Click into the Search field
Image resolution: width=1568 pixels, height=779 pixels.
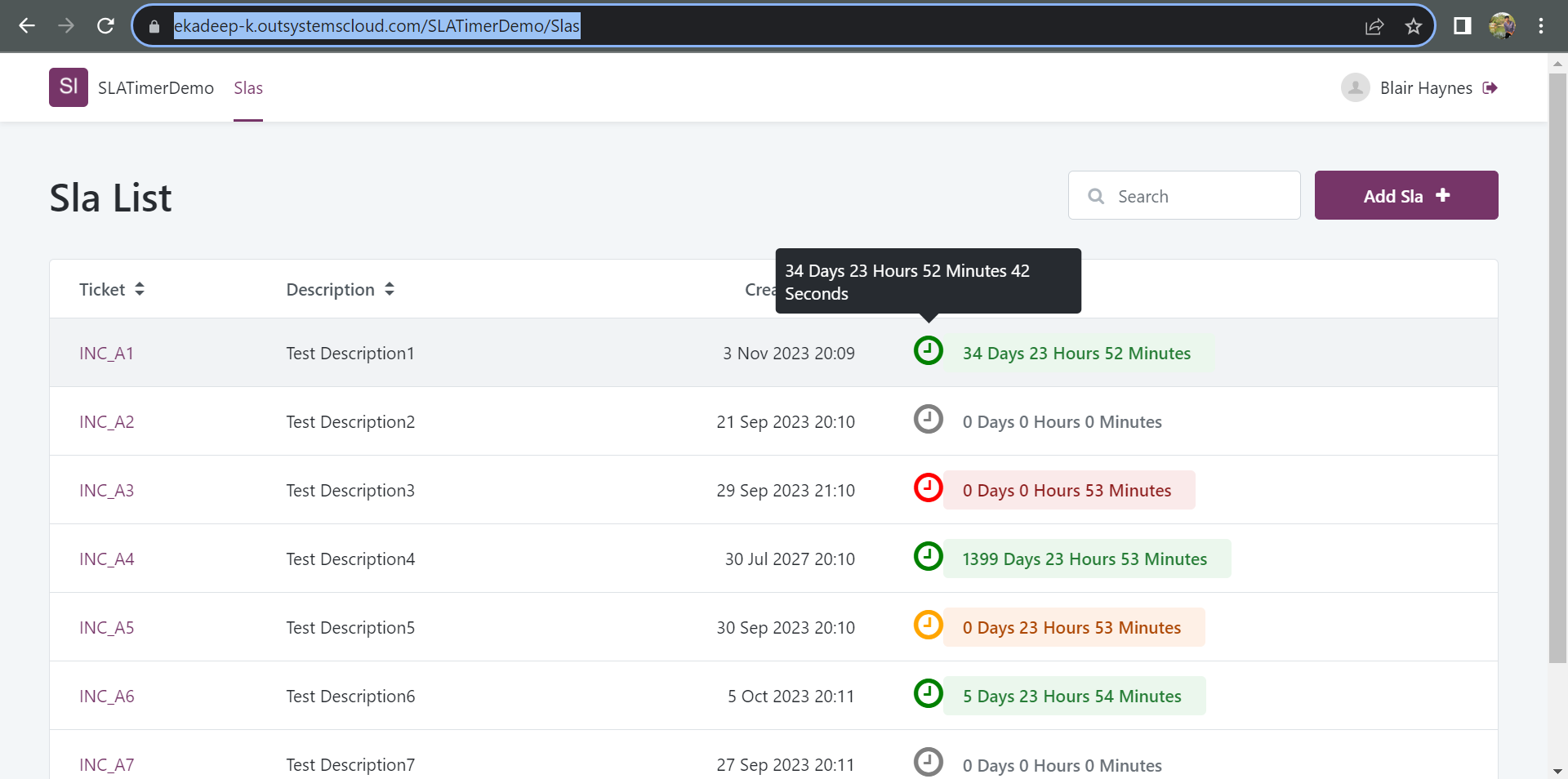click(x=1184, y=195)
